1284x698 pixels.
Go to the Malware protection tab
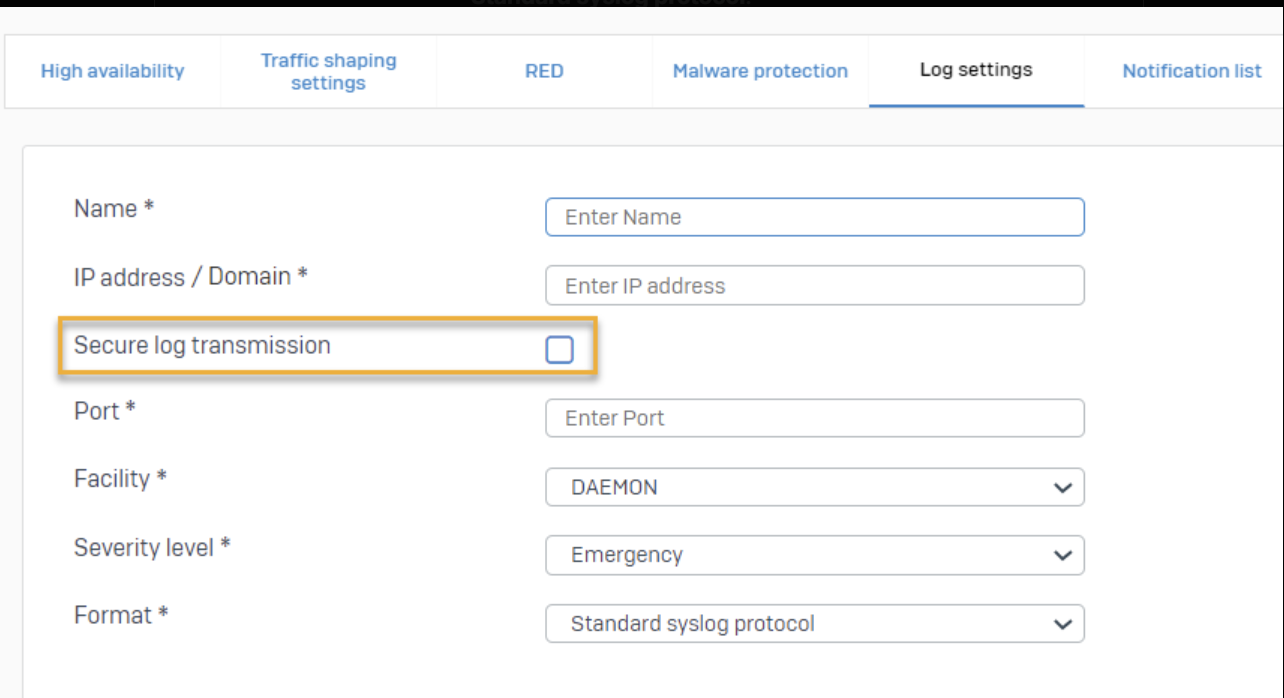point(760,71)
